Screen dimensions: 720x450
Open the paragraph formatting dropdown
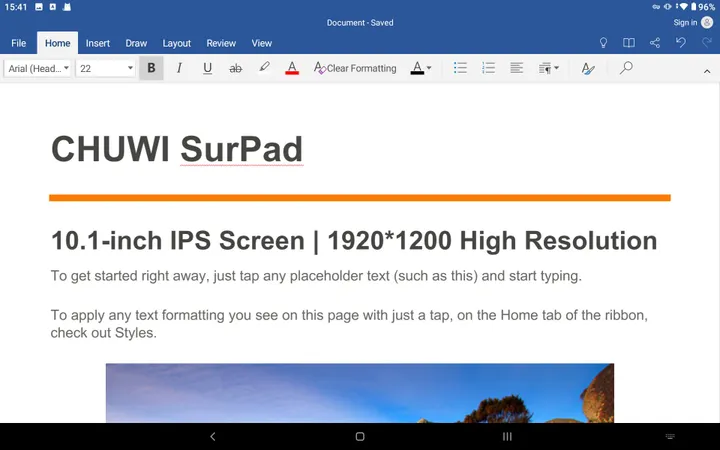point(549,68)
